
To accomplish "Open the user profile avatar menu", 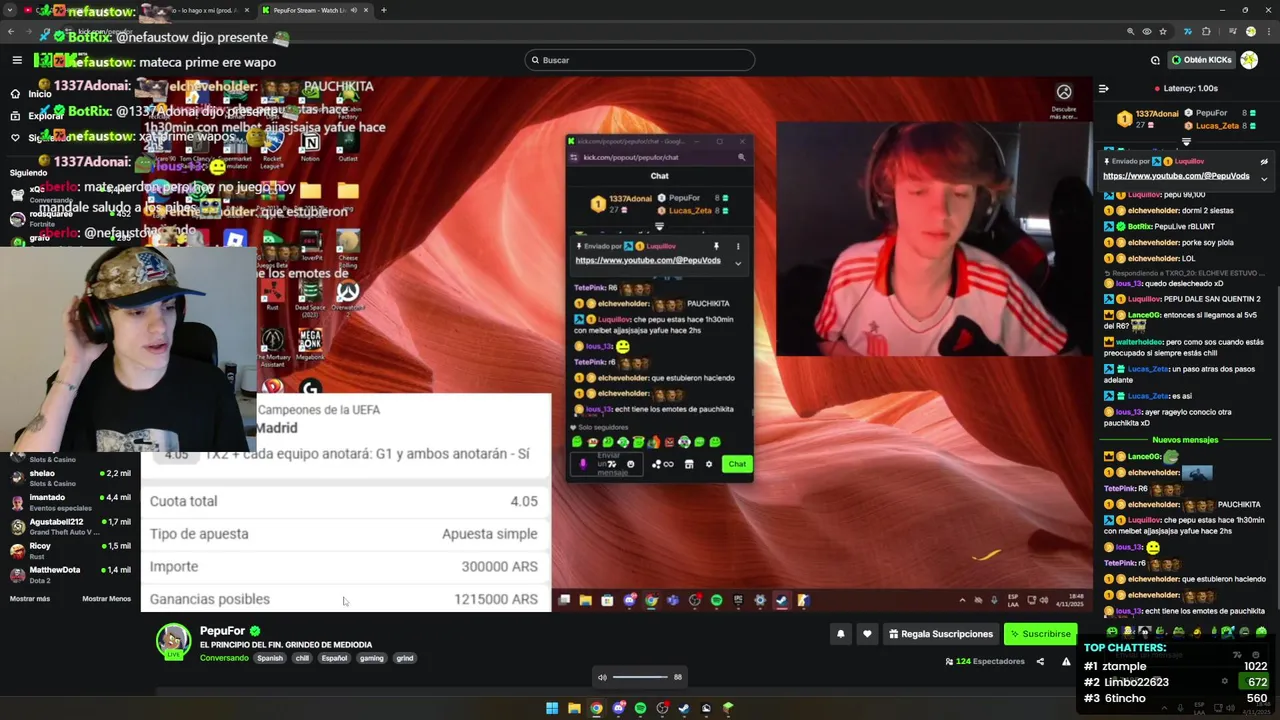I will coord(1249,60).
